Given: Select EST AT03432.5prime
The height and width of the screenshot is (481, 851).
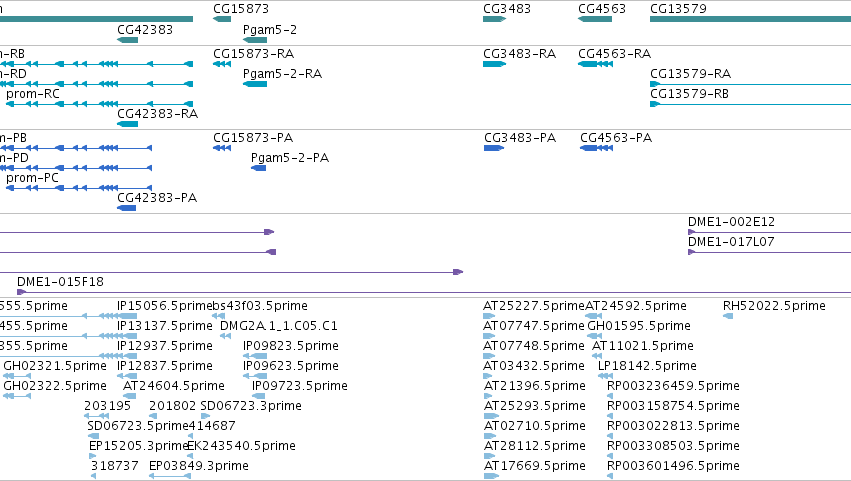Looking at the screenshot, I should pyautogui.click(x=487, y=376).
